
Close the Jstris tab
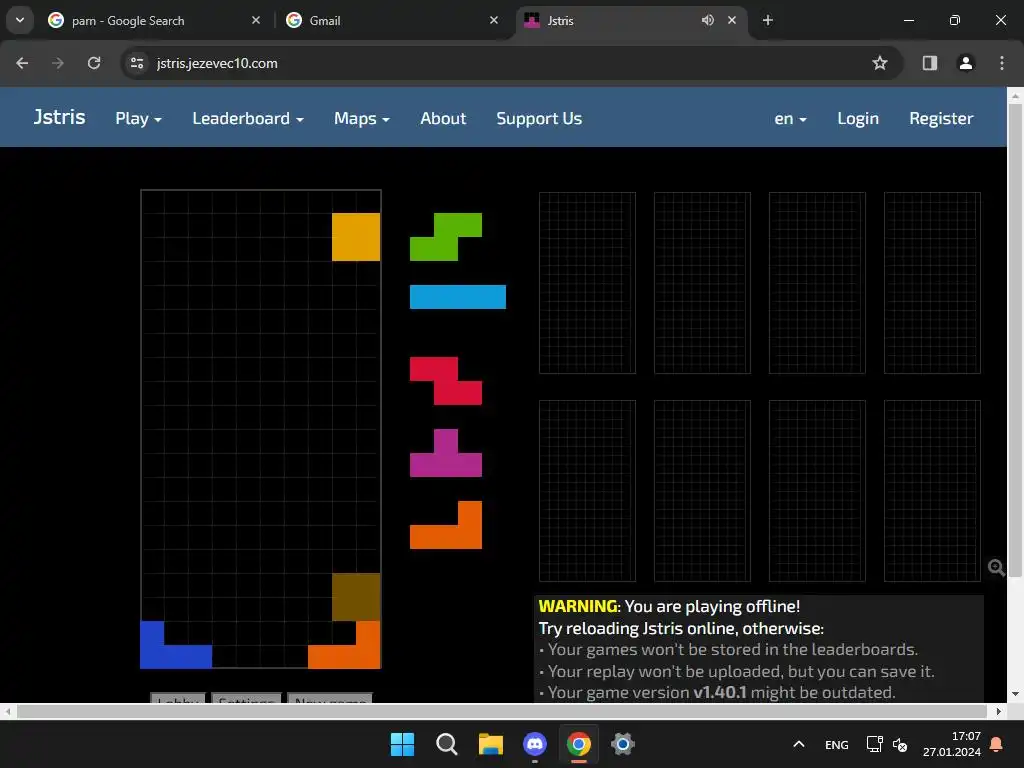pos(732,20)
